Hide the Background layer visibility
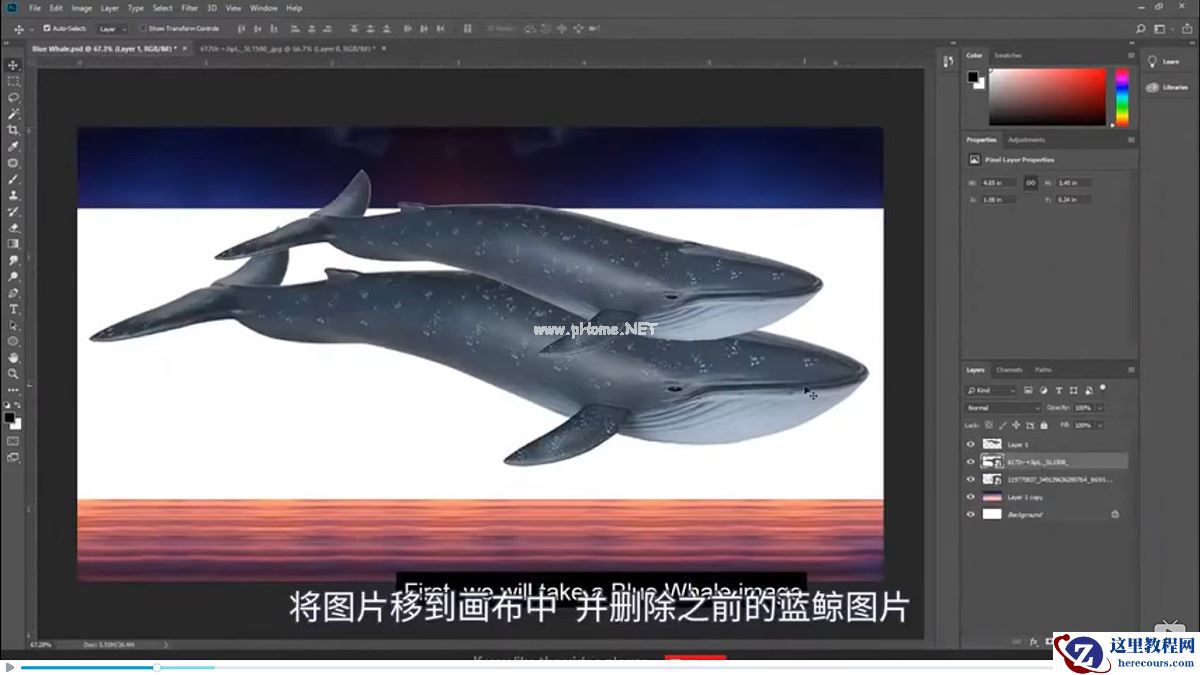Image resolution: width=1200 pixels, height=675 pixels. pyautogui.click(x=969, y=513)
